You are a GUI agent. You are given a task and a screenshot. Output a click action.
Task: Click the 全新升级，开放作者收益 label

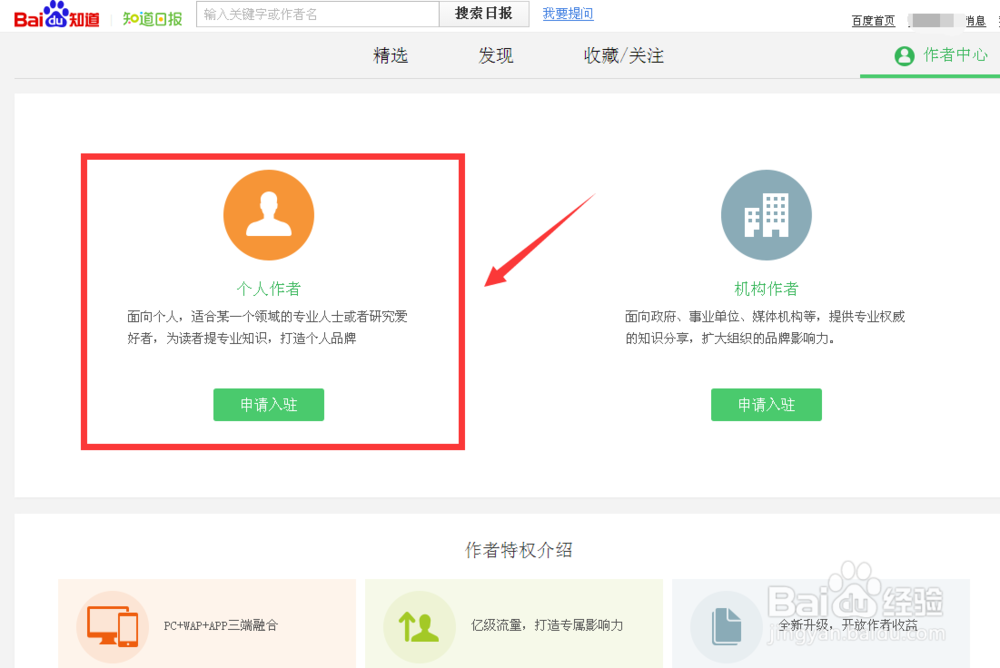pyautogui.click(x=848, y=626)
